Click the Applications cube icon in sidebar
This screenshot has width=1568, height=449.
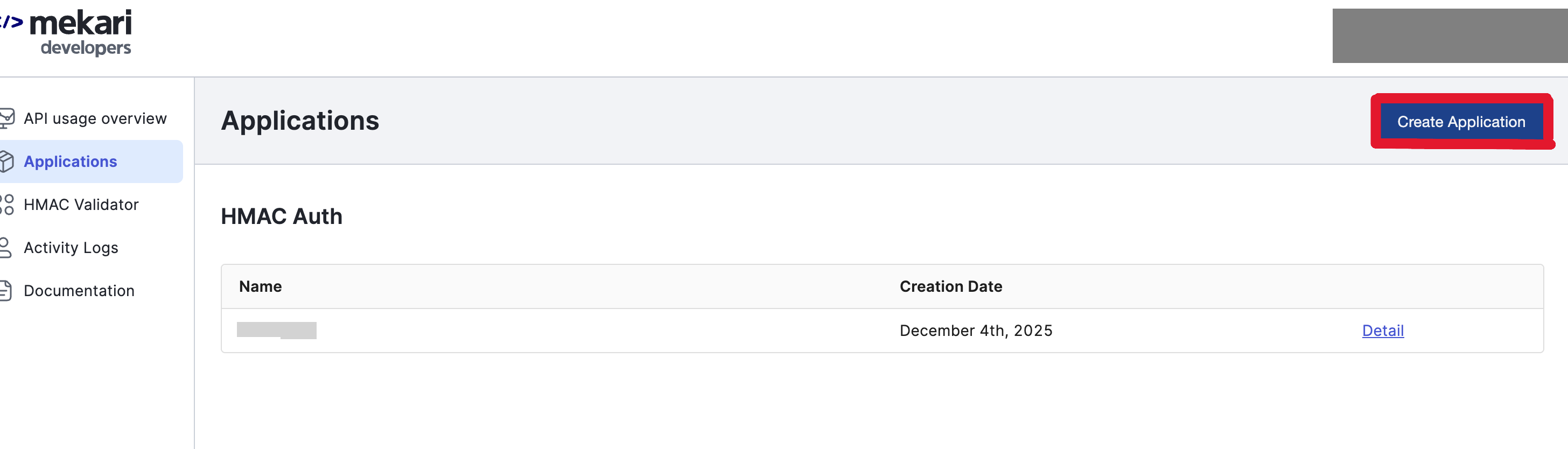point(6,161)
